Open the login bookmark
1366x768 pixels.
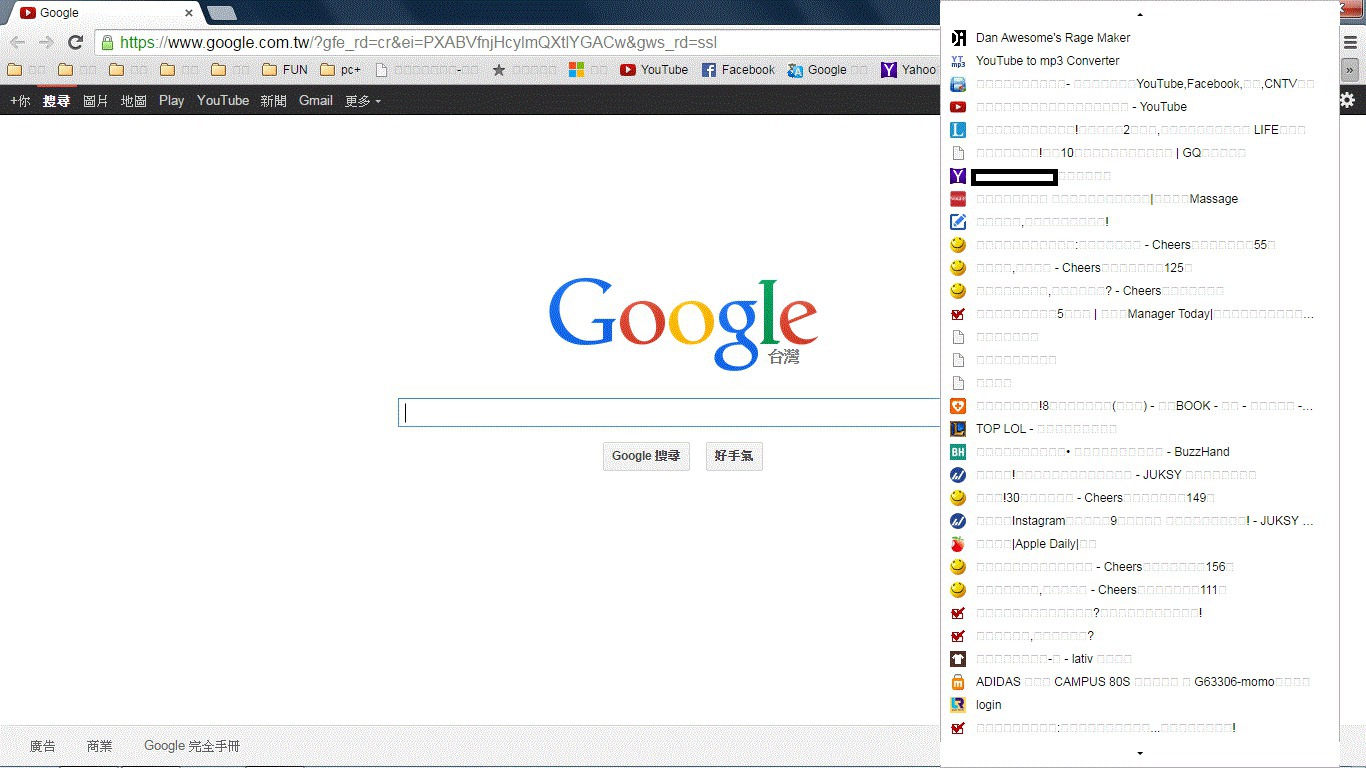click(x=1140, y=705)
